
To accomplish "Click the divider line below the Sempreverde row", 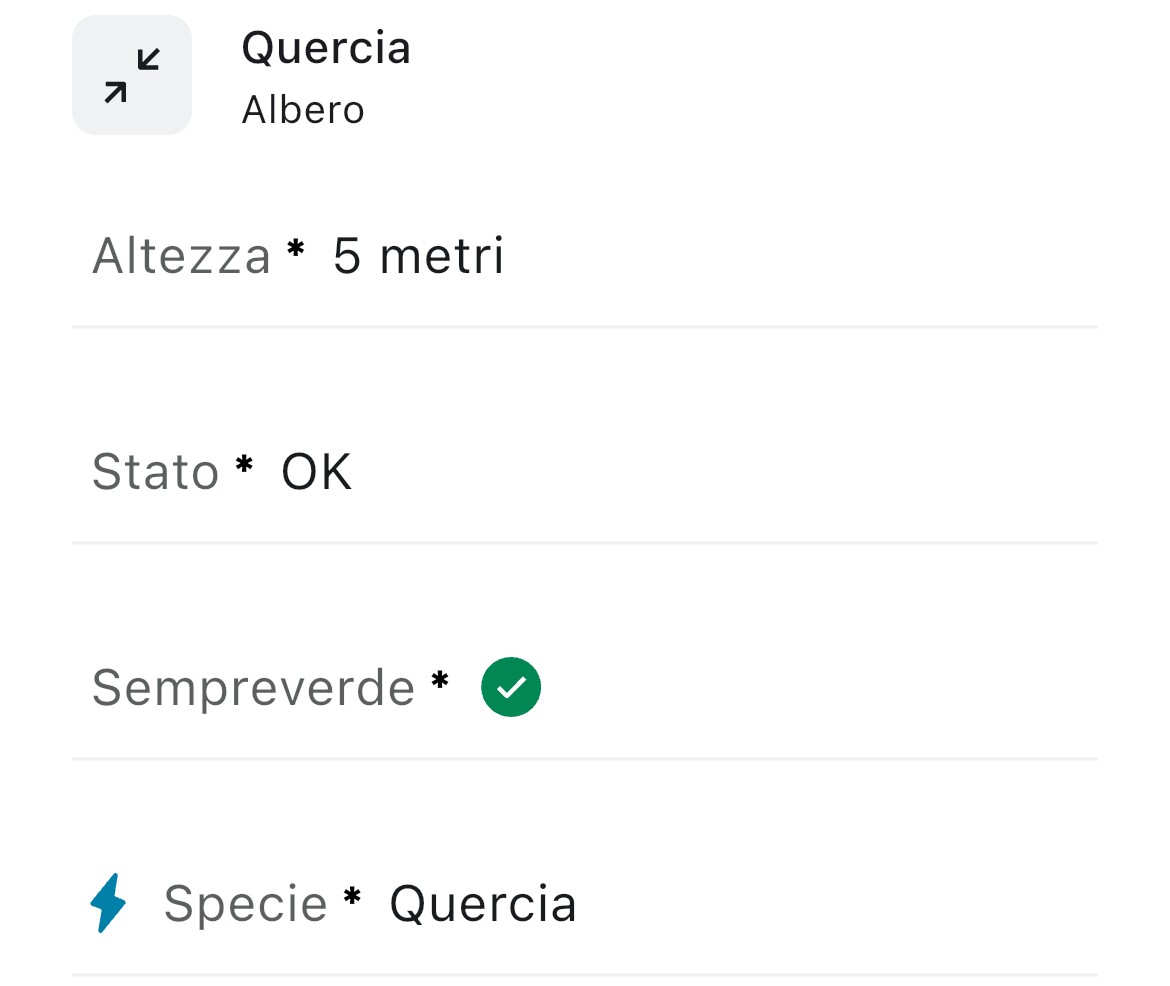I will click(x=585, y=759).
